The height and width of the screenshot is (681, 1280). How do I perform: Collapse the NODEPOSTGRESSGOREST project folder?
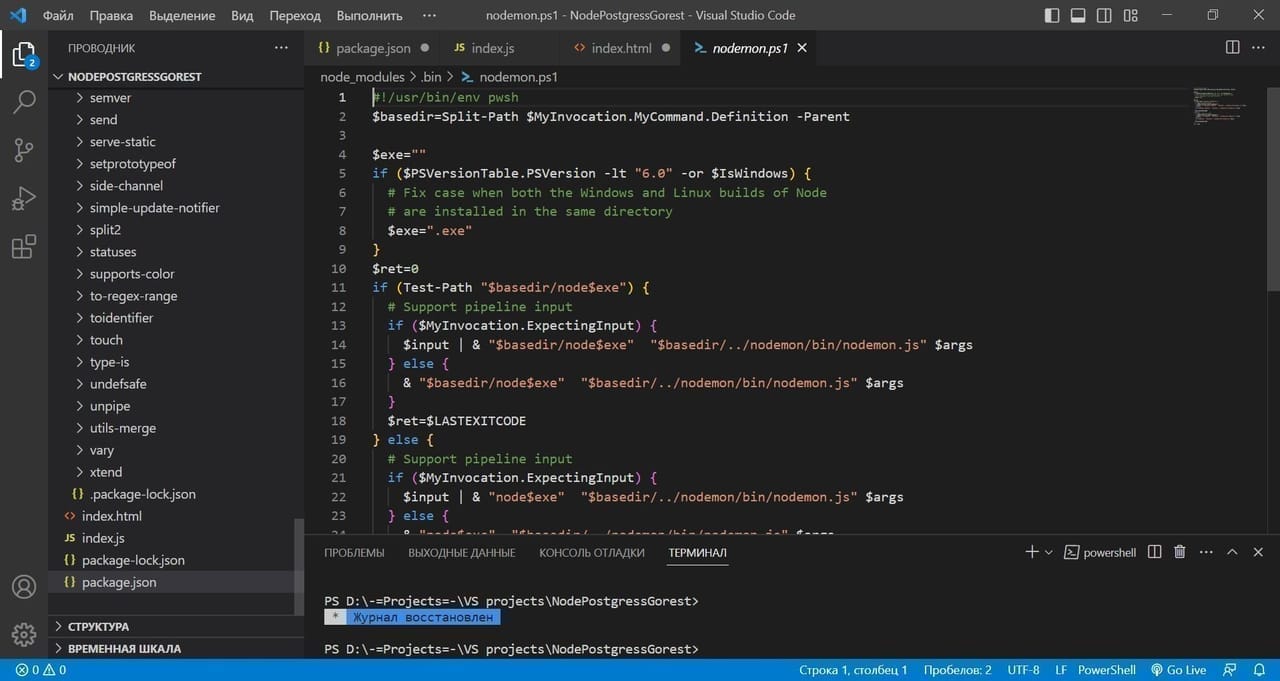pyautogui.click(x=135, y=76)
